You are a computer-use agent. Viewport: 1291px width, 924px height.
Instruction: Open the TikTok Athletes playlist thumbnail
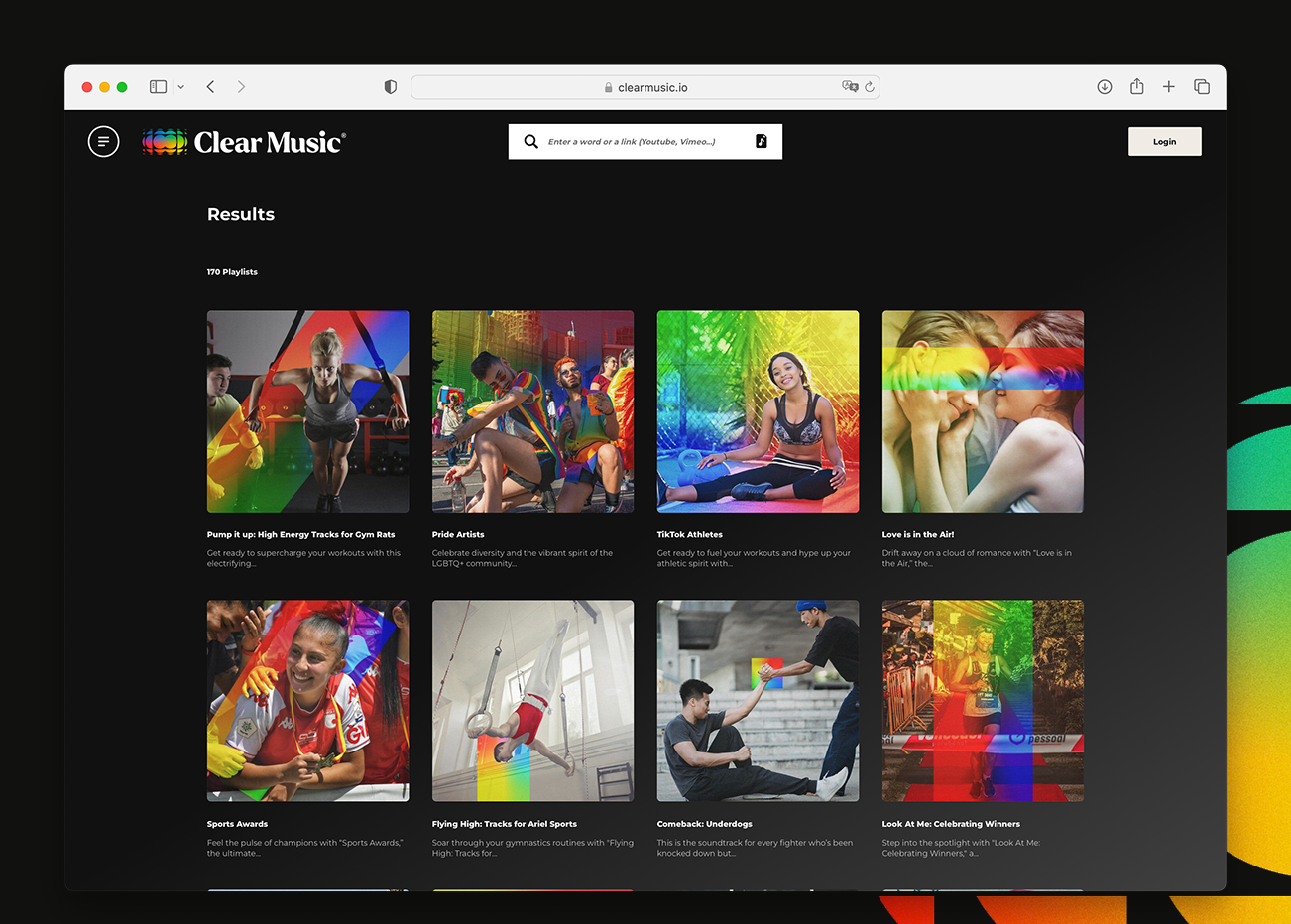point(759,411)
